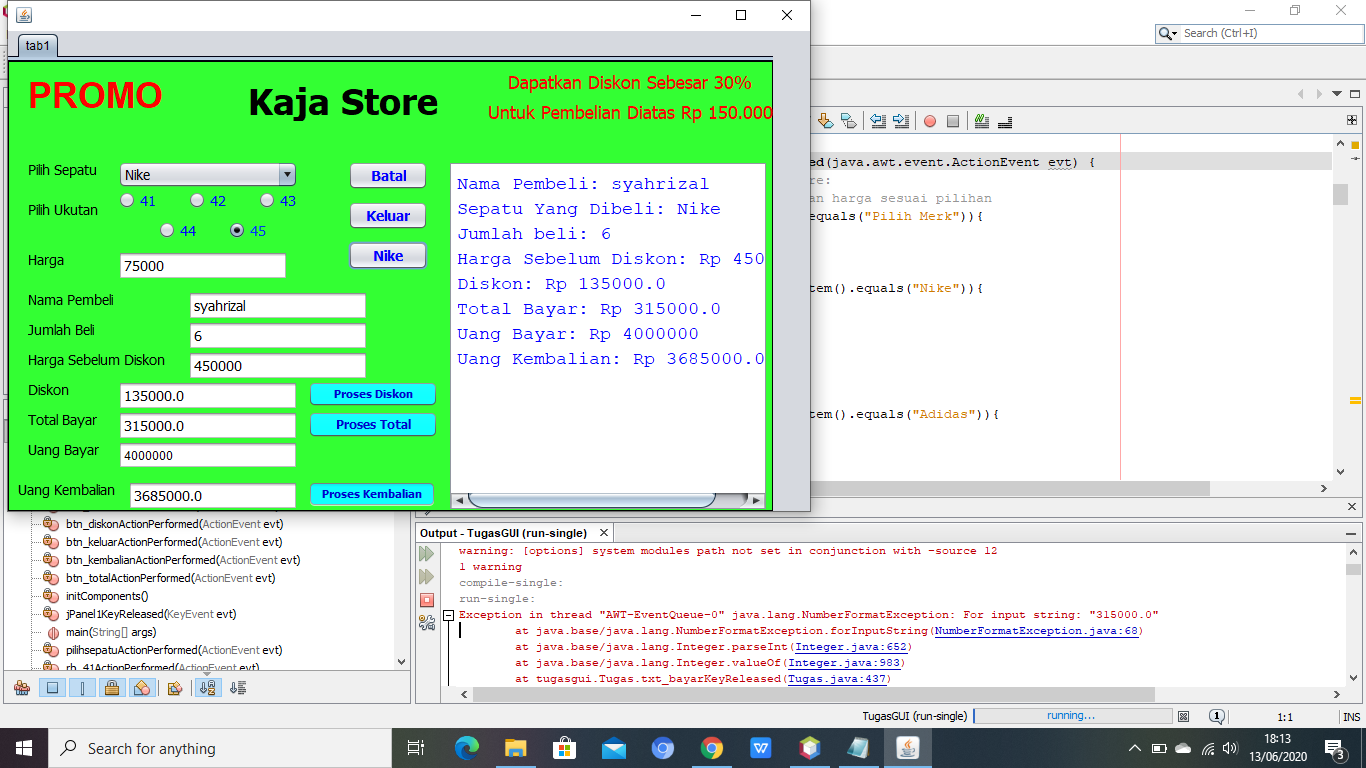Open the editor documents list dropdown arrow
Viewport: 1366px width, 768px height.
[1337, 93]
